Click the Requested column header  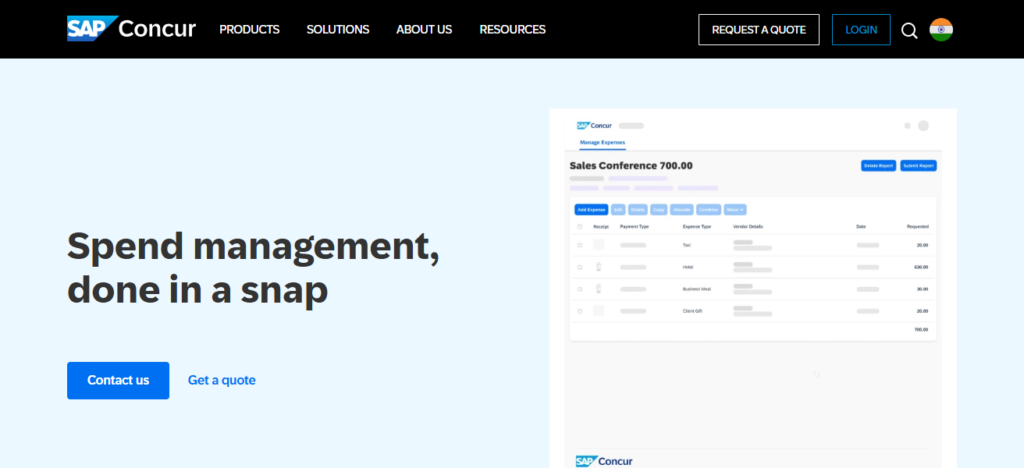pyautogui.click(x=918, y=226)
